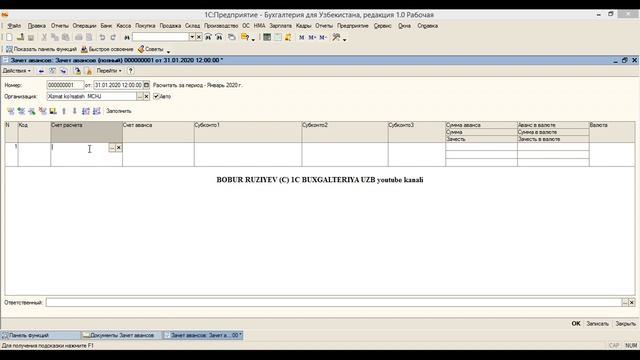This screenshot has height=360, width=640.
Task: Click the New document icon in main toolbar
Action: [9, 37]
